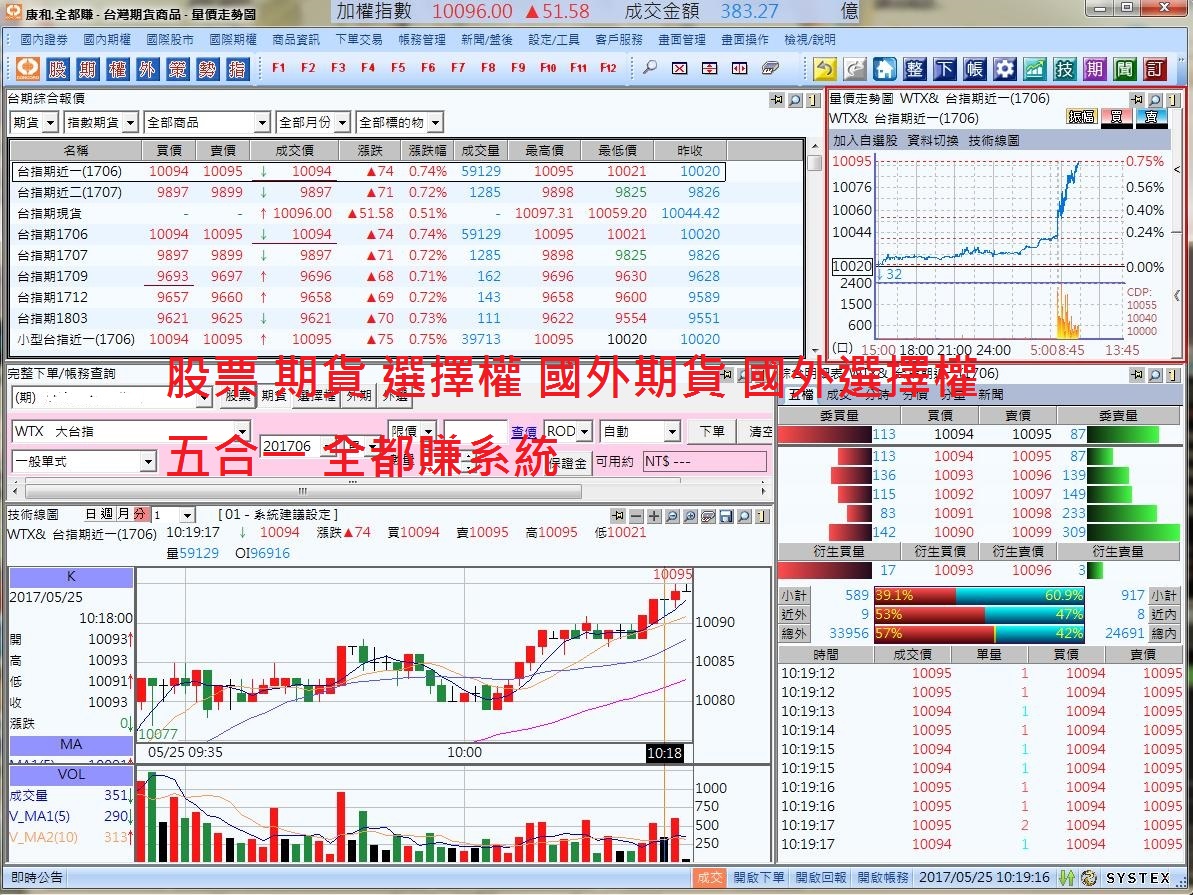The image size is (1193, 895).
Task: Click the 查價 price lookup link
Action: pos(523,432)
